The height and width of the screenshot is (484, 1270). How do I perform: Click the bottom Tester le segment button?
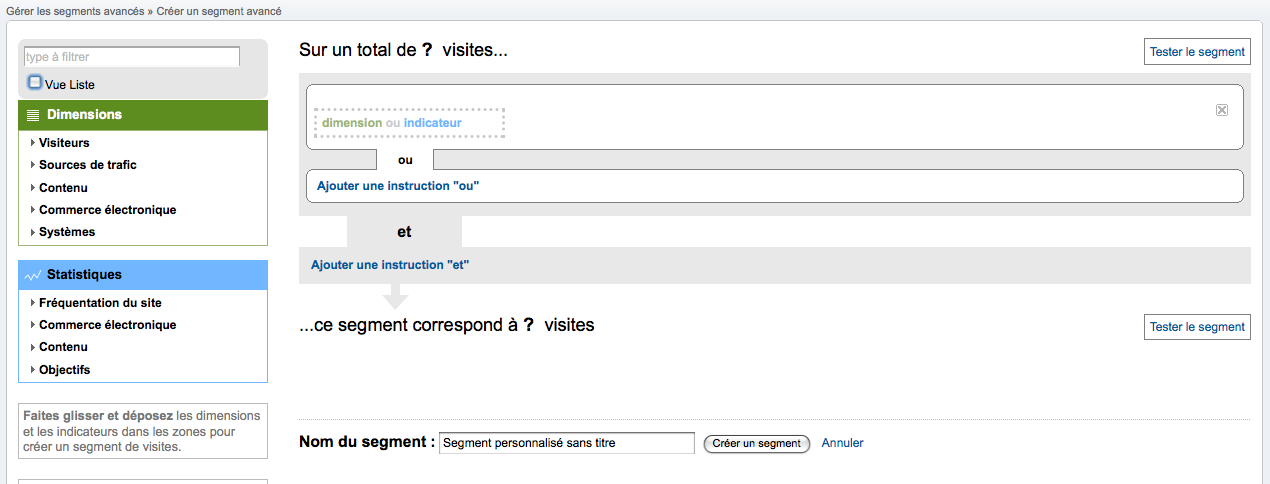coord(1197,327)
